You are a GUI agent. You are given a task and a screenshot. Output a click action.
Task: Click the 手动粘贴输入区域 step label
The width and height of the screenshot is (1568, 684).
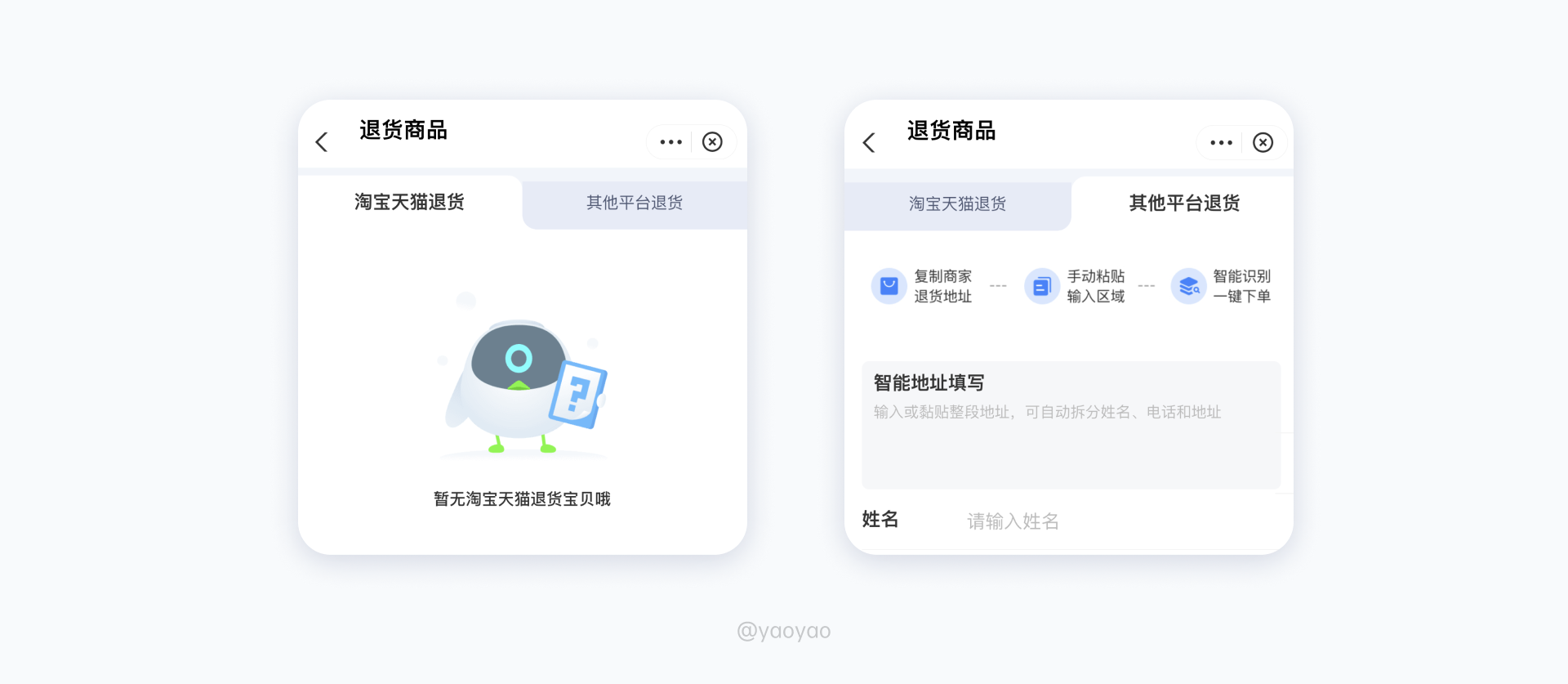coord(1096,286)
